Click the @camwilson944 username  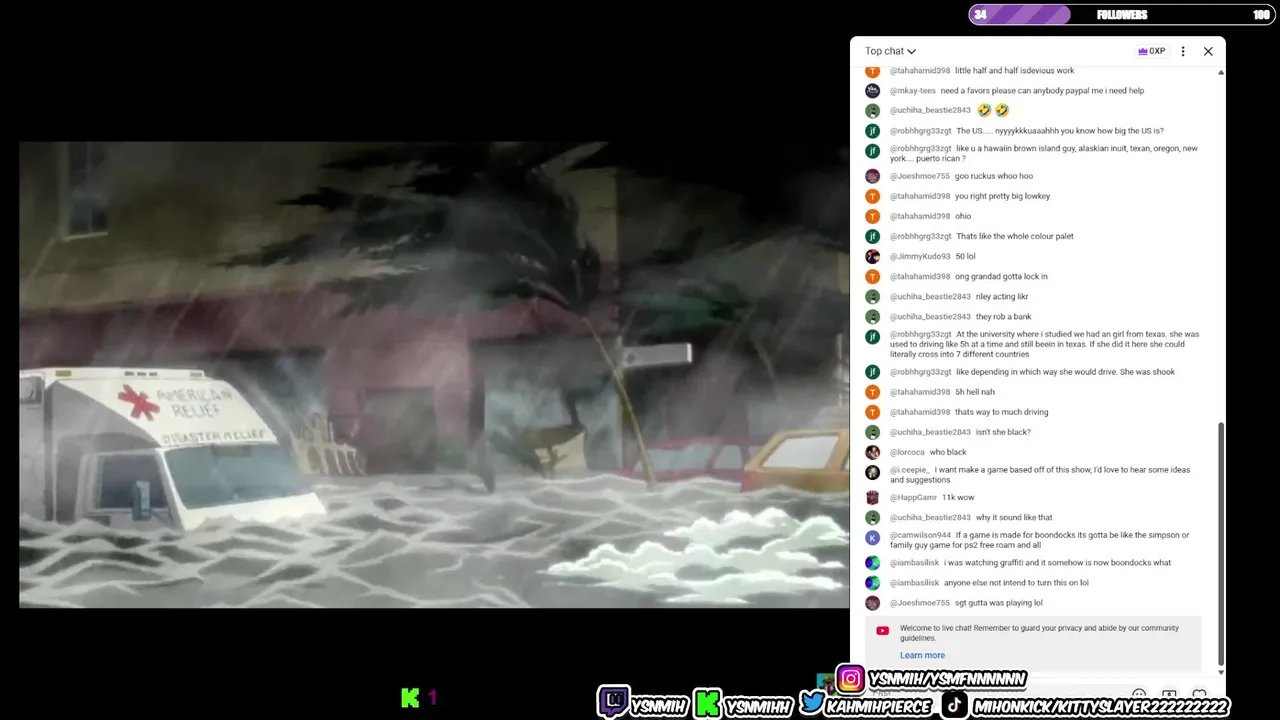click(920, 535)
